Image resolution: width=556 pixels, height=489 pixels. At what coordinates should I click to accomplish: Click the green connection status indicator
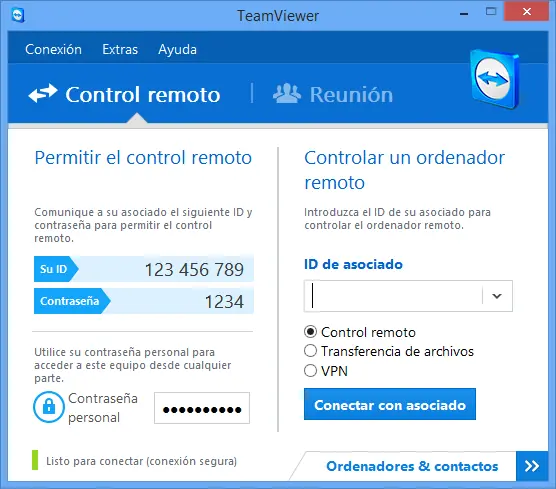pyautogui.click(x=35, y=460)
